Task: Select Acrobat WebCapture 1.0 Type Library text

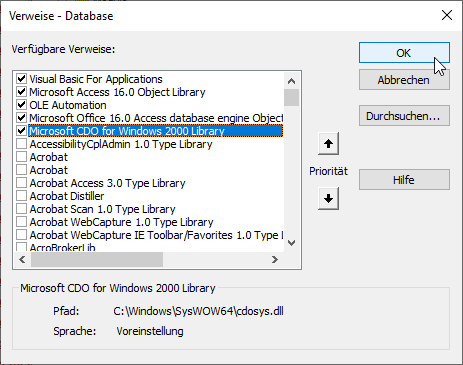Action: pyautogui.click(x=121, y=222)
